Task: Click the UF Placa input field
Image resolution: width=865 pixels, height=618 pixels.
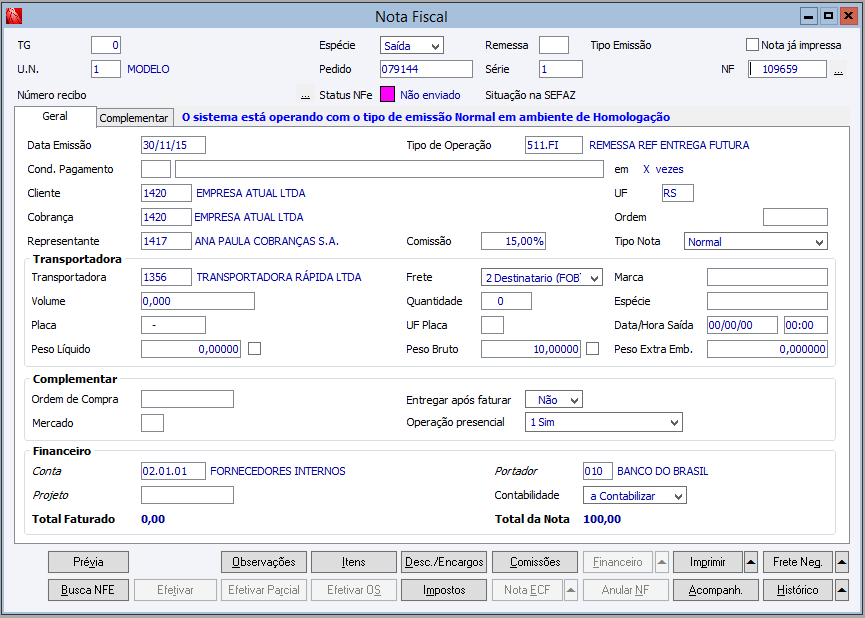Action: coord(492,325)
